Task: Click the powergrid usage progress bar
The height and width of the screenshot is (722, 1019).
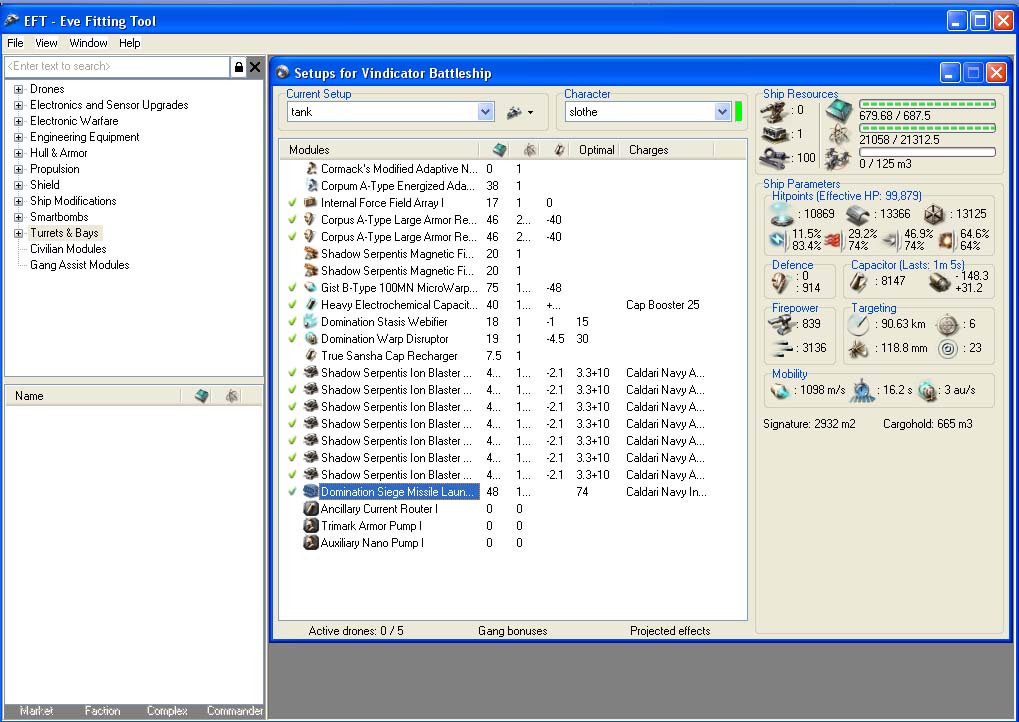Action: point(927,128)
